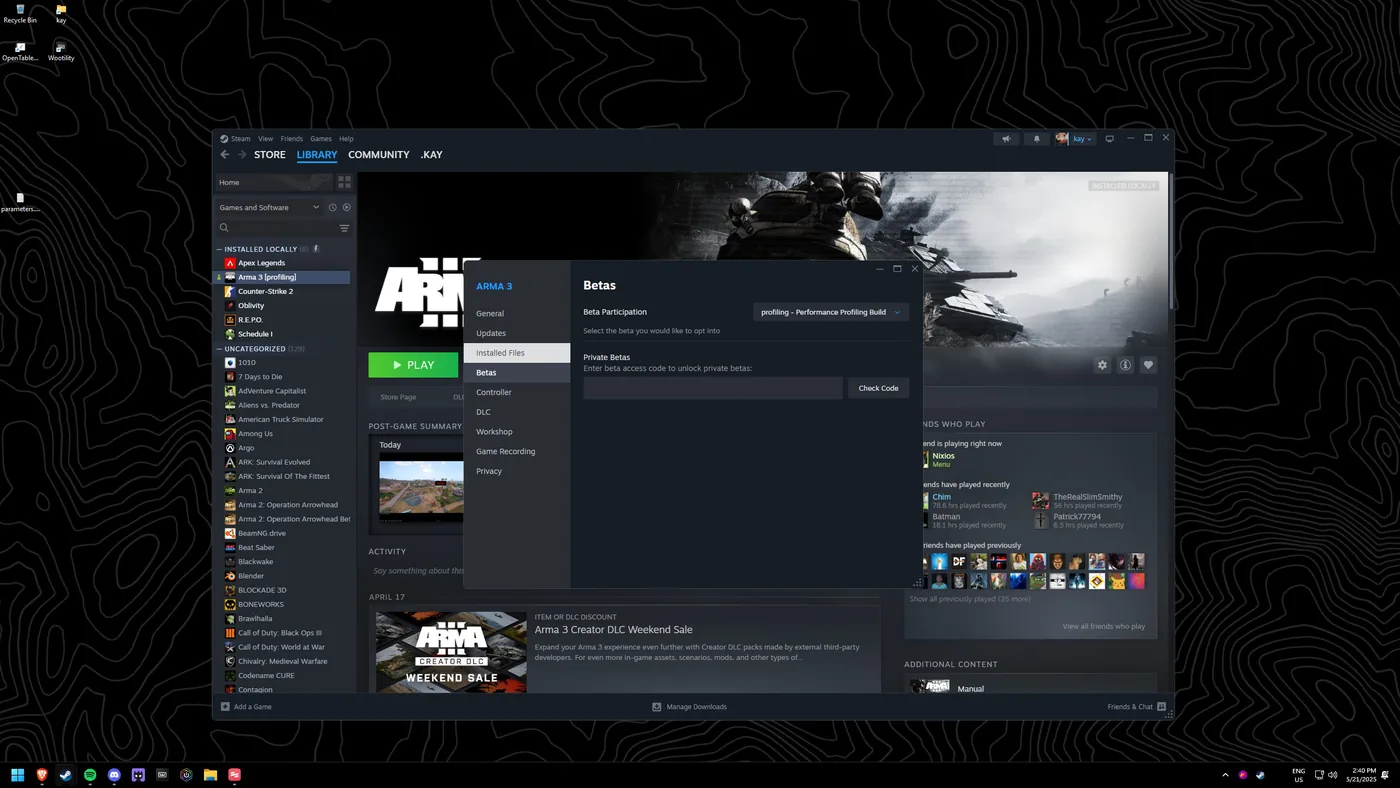Click the Counter-Strike 2 game icon

pyautogui.click(x=230, y=291)
